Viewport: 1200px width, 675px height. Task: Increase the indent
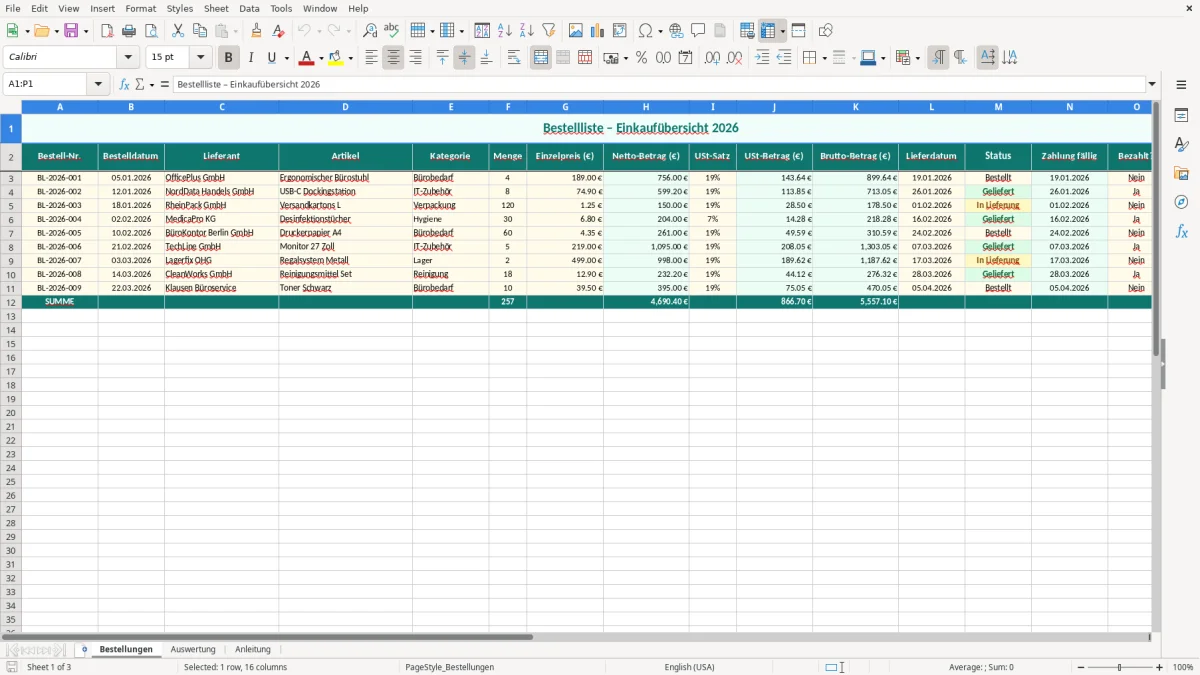[x=762, y=58]
